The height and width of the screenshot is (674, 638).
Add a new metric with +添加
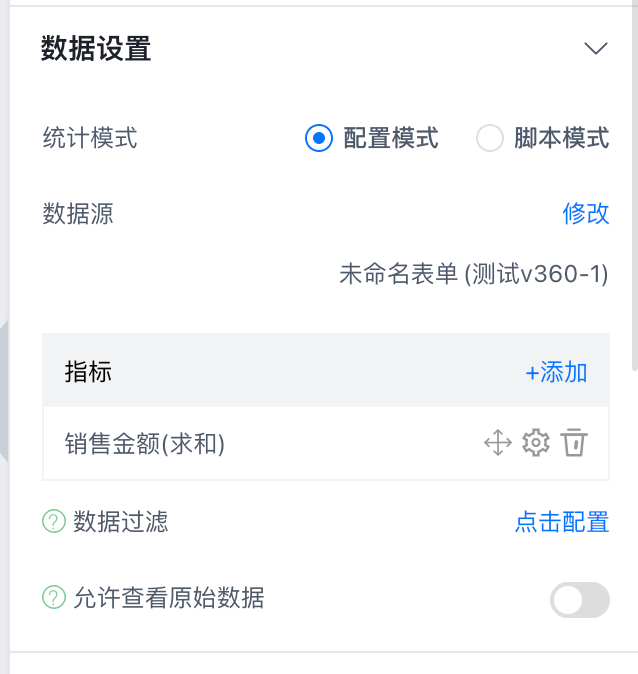pos(556,373)
